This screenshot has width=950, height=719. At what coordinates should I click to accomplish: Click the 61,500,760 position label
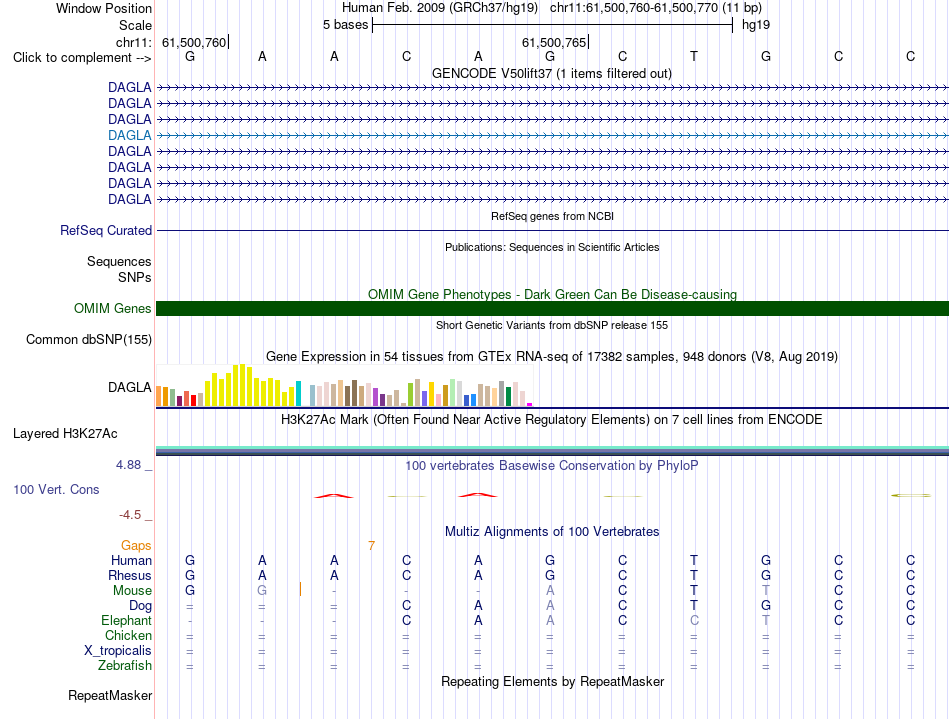click(194, 42)
